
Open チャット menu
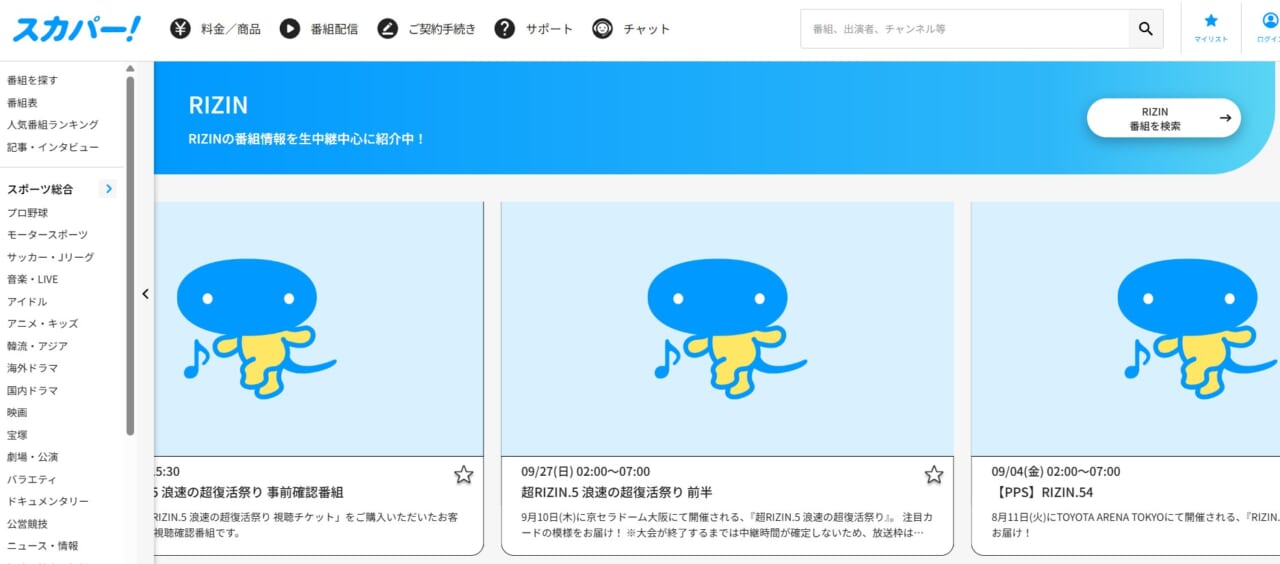(647, 29)
